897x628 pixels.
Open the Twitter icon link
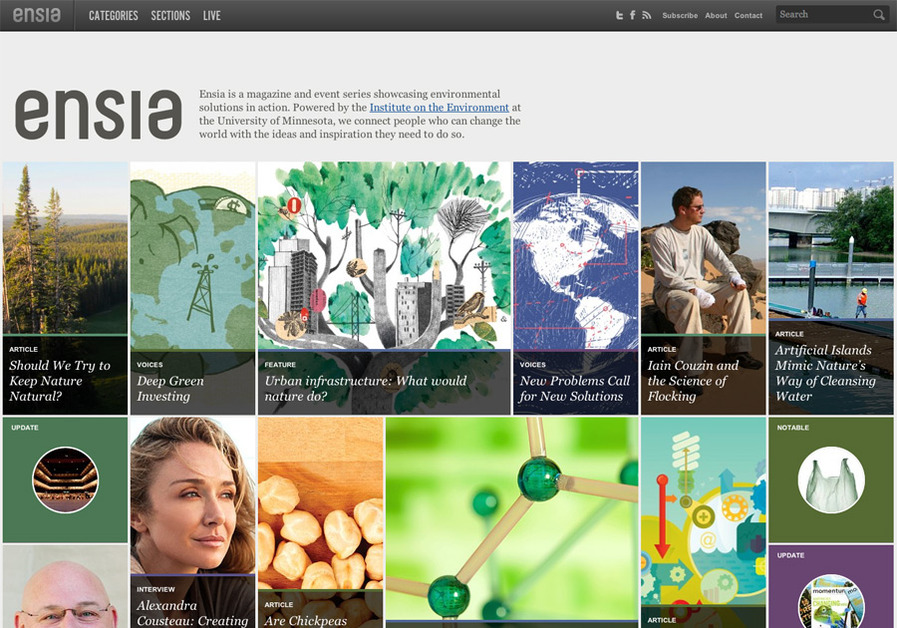coord(619,15)
